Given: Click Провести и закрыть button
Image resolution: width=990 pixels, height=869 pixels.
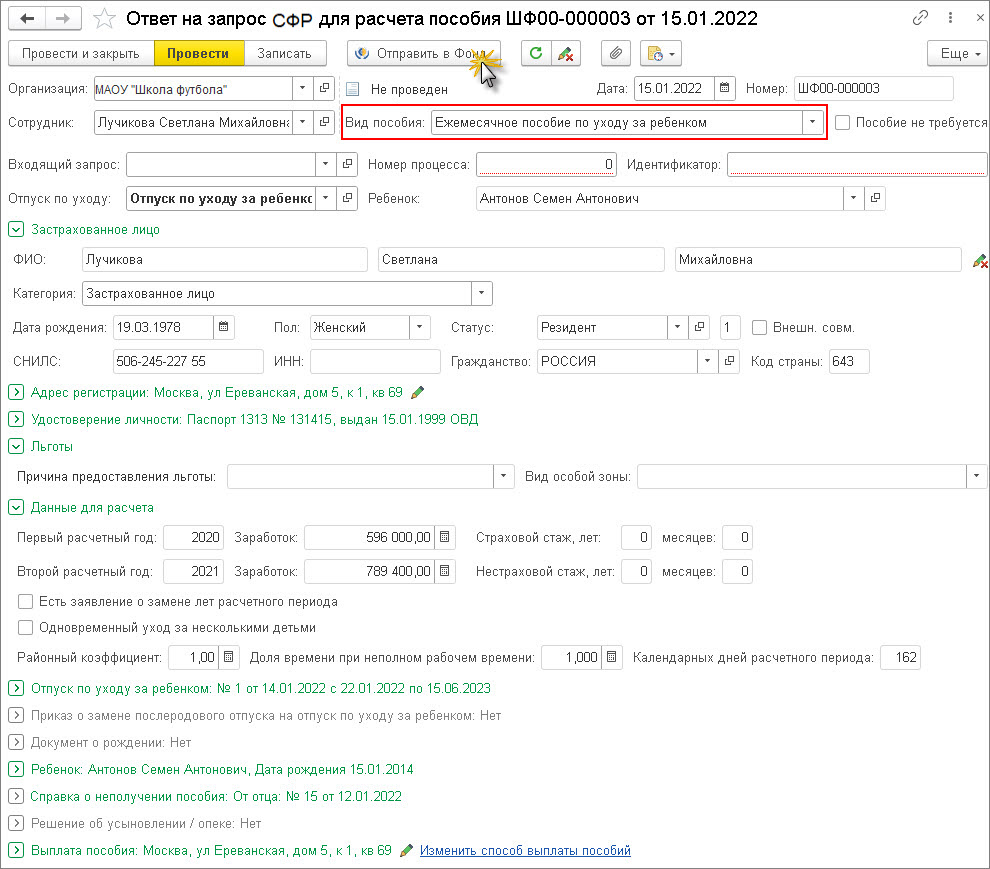Looking at the screenshot, I should 81,53.
